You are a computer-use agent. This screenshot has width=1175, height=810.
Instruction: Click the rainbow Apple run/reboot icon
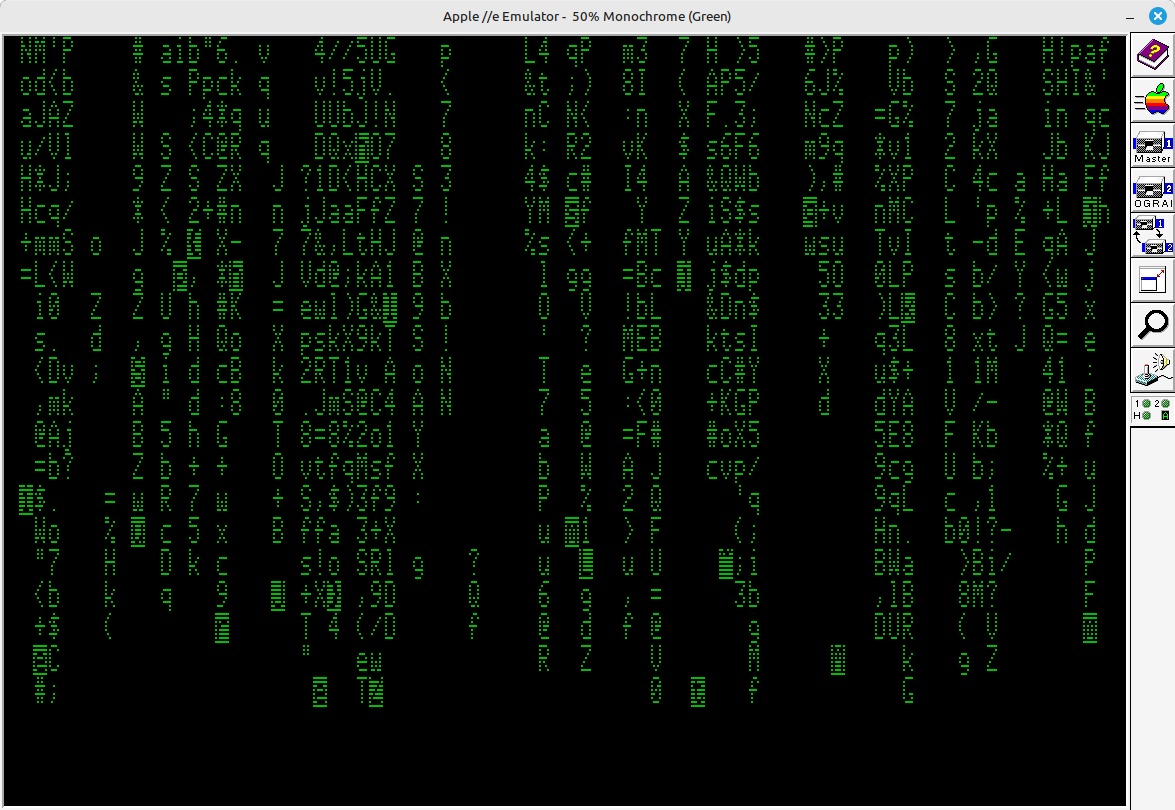[x=1152, y=101]
